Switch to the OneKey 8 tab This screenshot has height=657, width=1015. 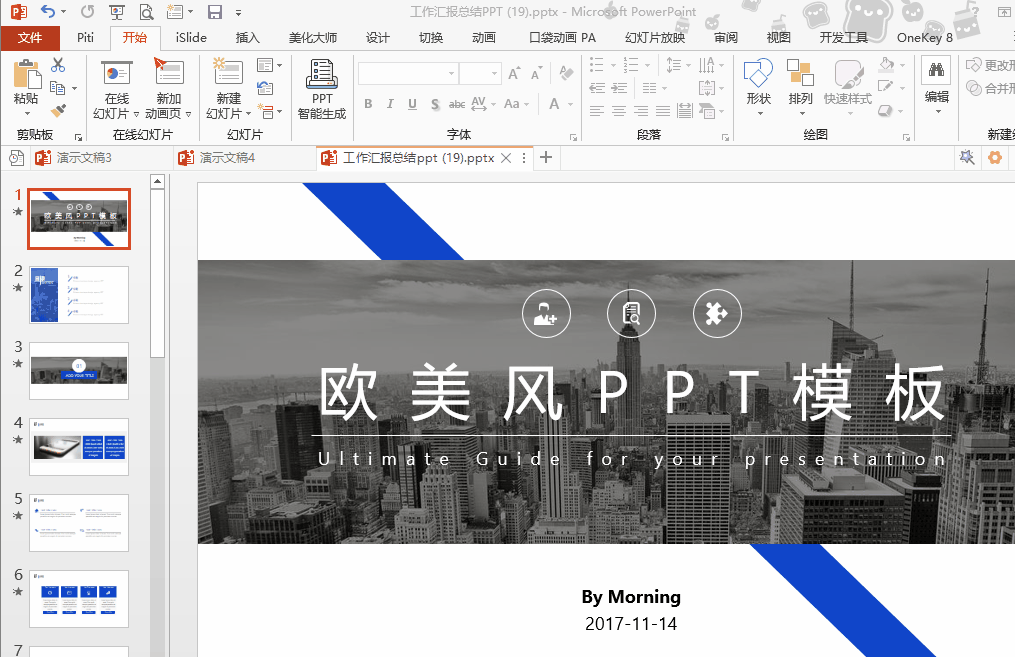924,38
